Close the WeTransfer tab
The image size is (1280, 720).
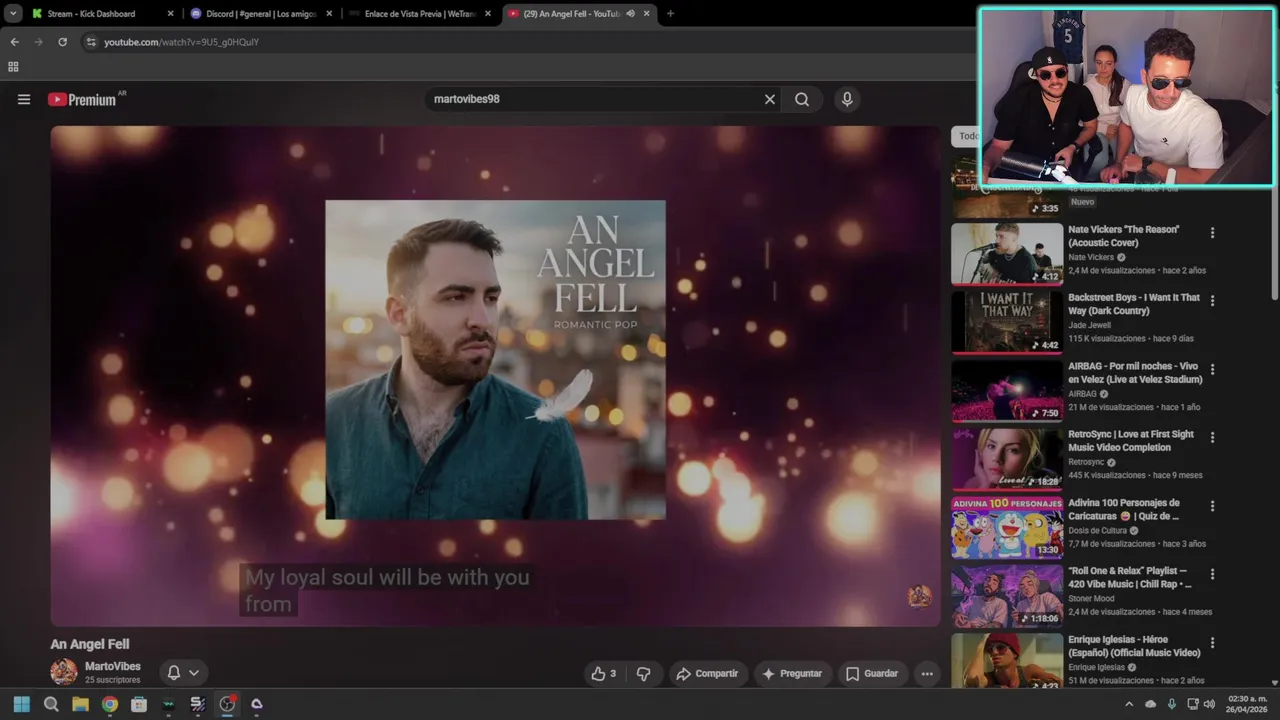click(x=488, y=14)
